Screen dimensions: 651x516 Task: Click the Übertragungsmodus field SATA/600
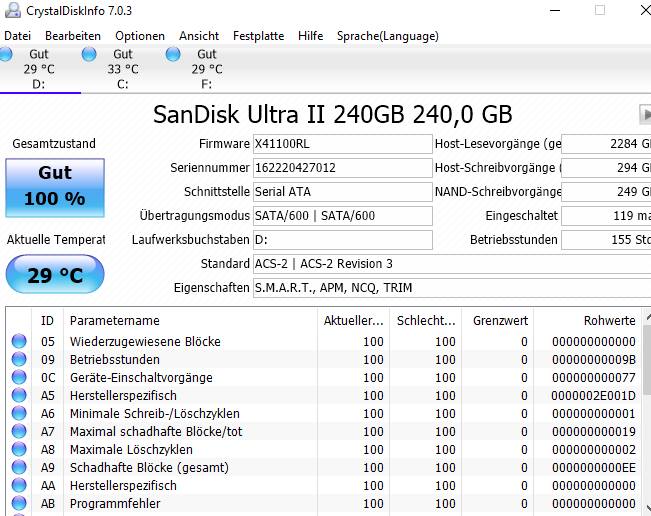click(343, 216)
